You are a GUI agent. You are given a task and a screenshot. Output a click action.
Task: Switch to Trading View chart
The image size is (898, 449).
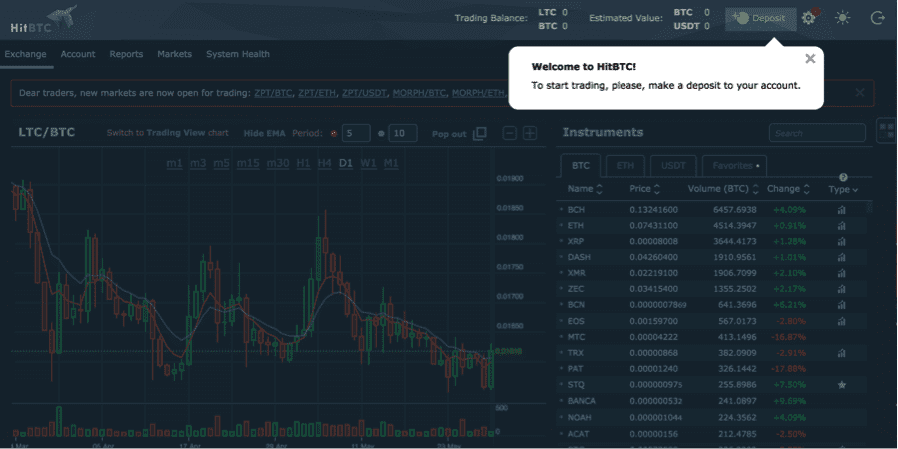167,133
